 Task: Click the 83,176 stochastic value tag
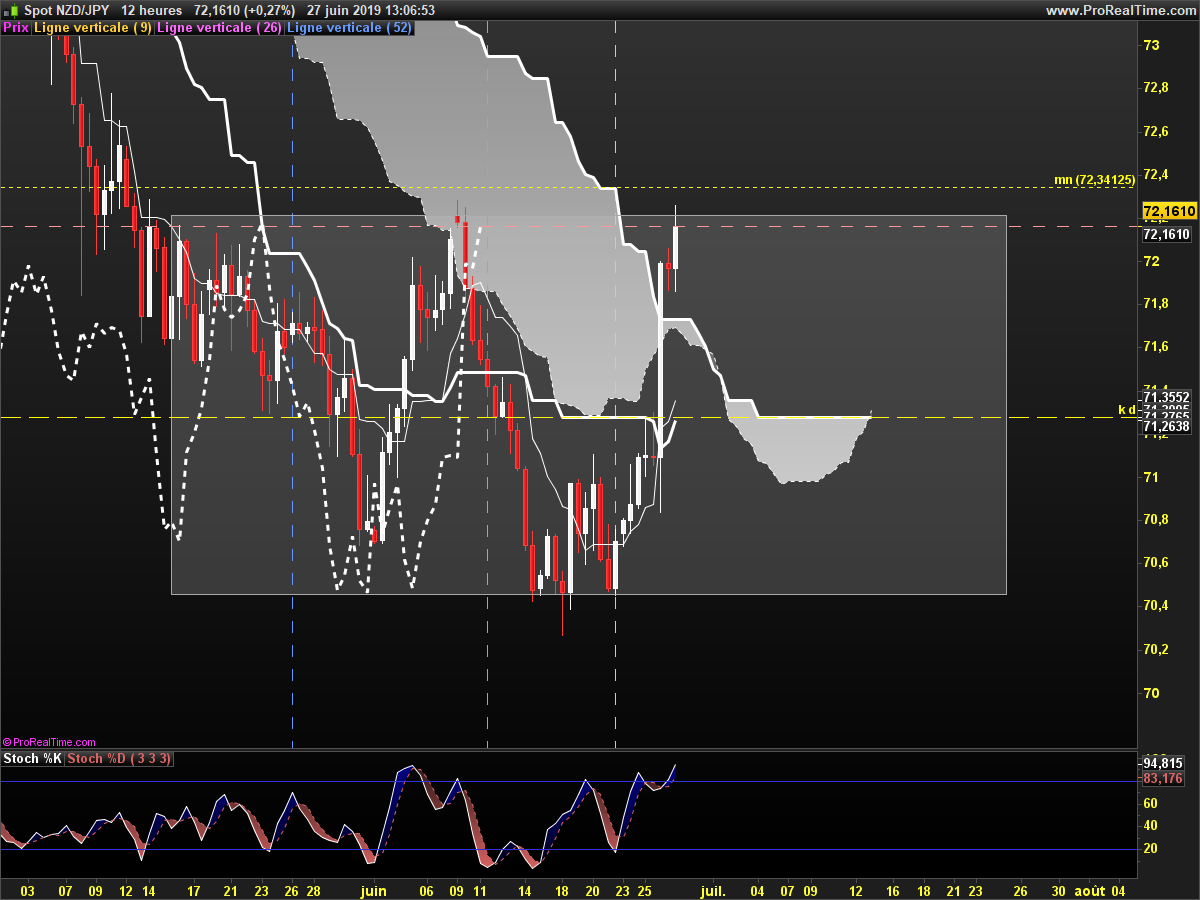pos(1163,778)
